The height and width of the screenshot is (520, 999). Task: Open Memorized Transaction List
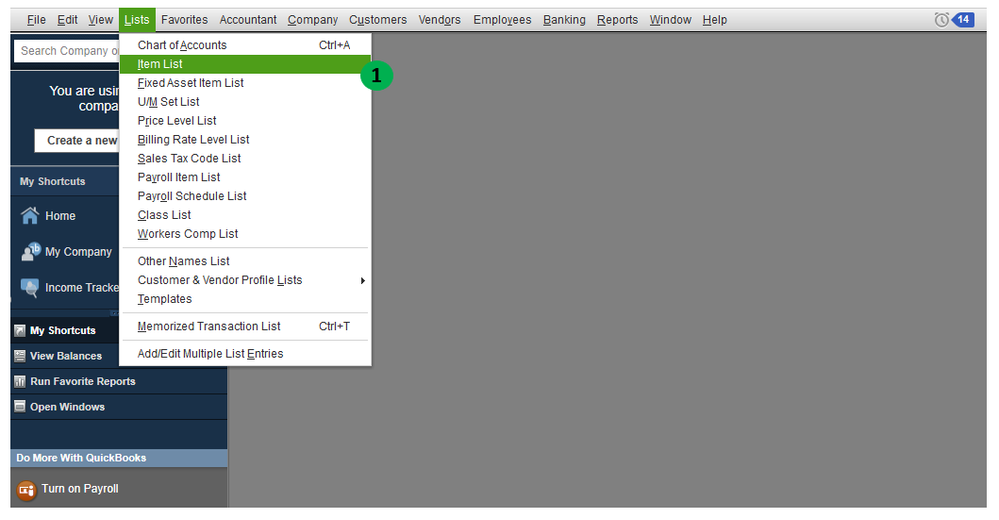(245, 326)
